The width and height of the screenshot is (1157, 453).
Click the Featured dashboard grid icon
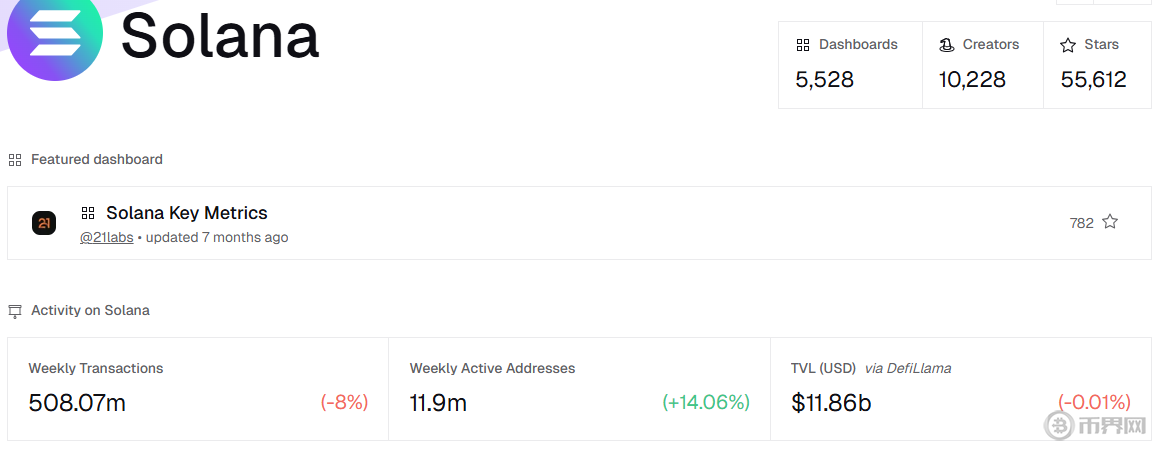(x=15, y=160)
